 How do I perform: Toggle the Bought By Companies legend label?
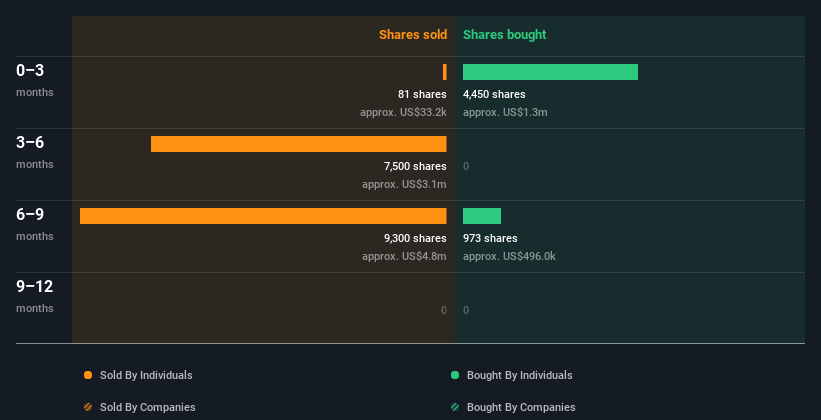point(521,407)
